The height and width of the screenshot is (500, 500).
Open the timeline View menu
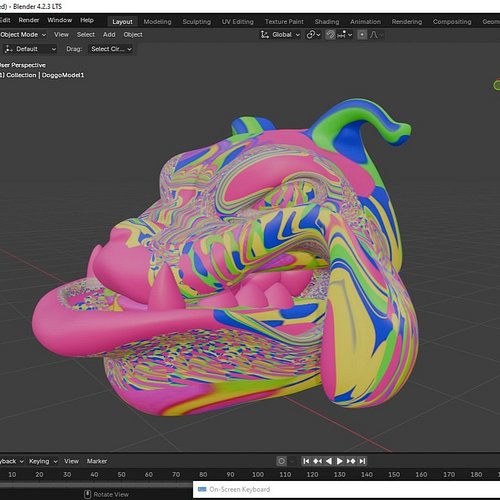click(x=71, y=461)
